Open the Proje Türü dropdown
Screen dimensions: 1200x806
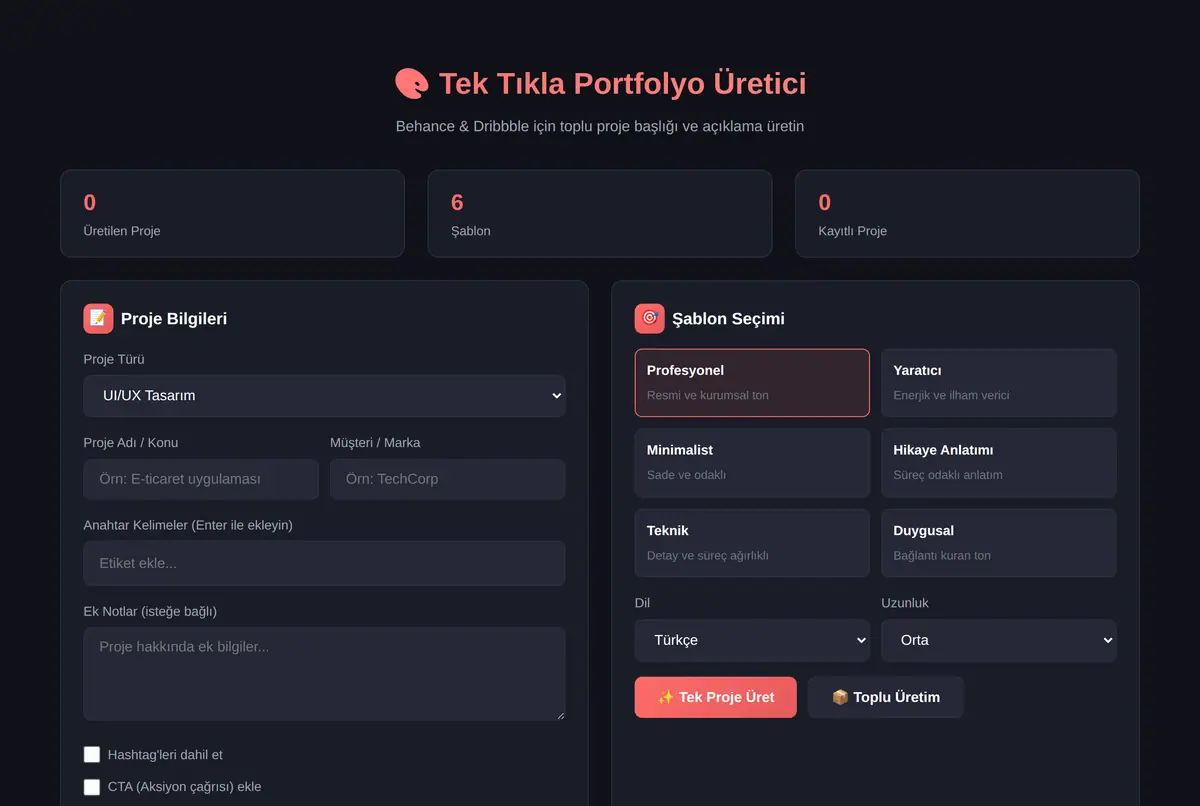(x=324, y=395)
